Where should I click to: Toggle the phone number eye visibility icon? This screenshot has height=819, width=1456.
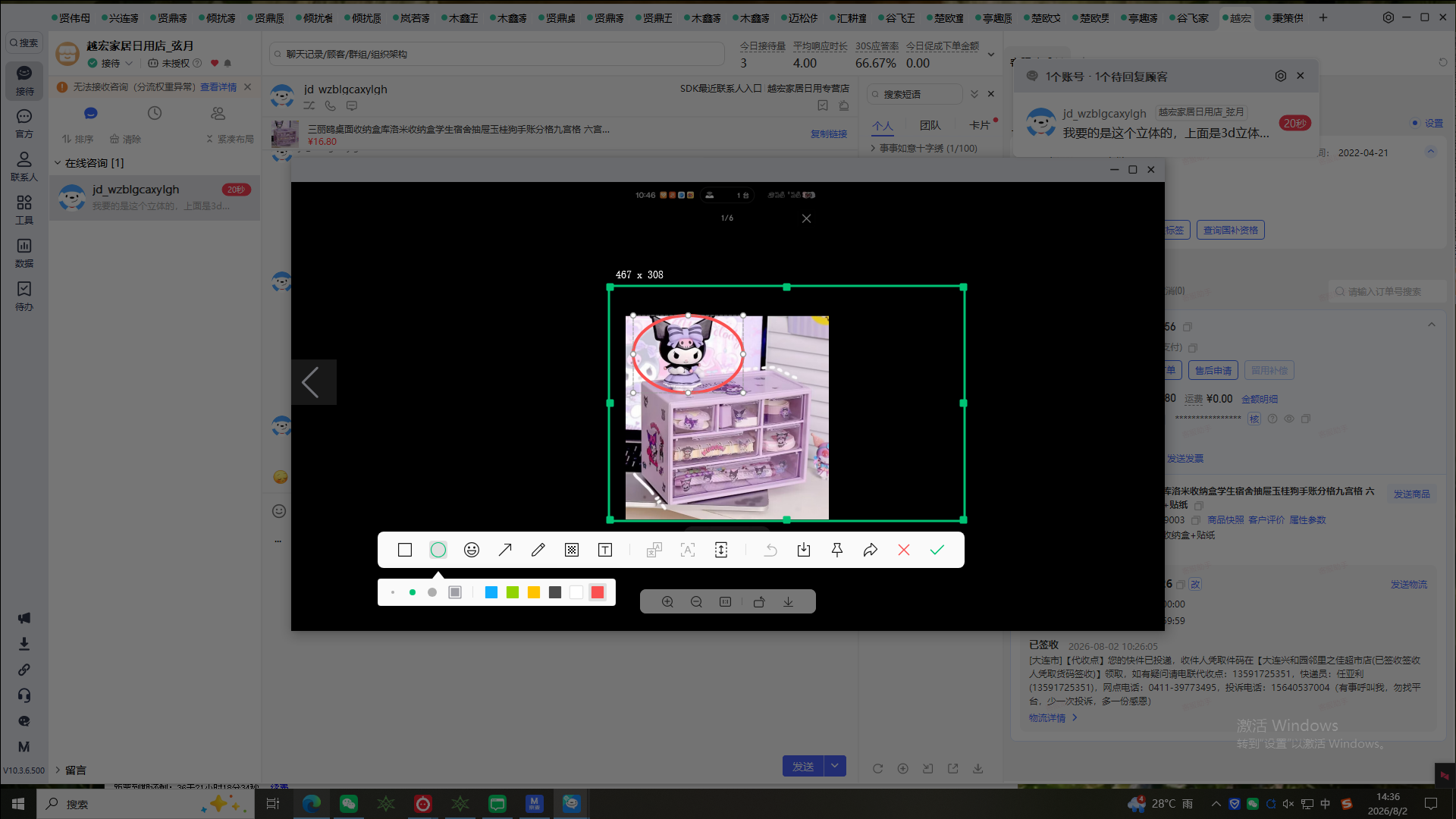tap(1289, 419)
